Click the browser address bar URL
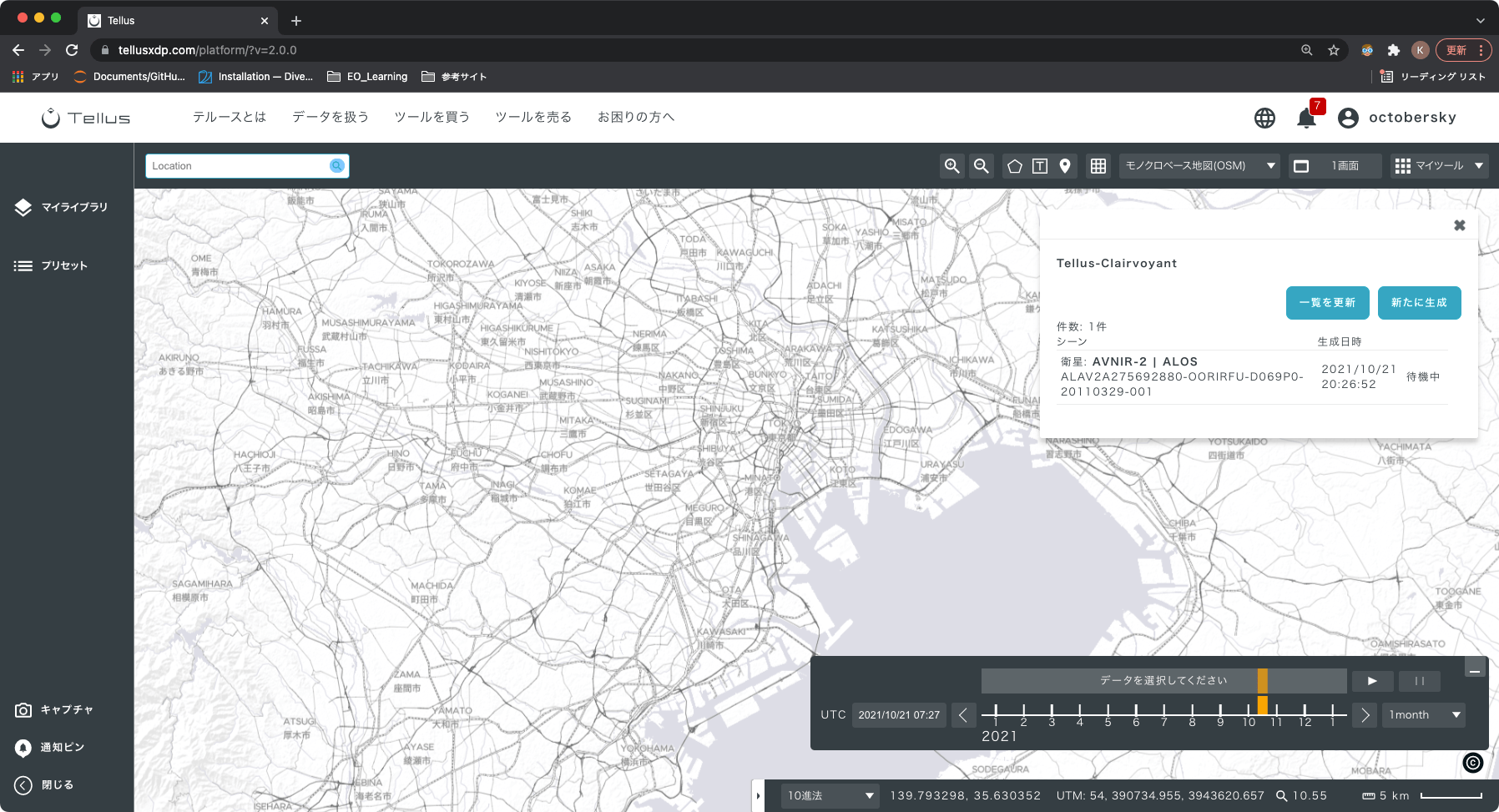Viewport: 1499px width, 812px height. pyautogui.click(x=207, y=50)
